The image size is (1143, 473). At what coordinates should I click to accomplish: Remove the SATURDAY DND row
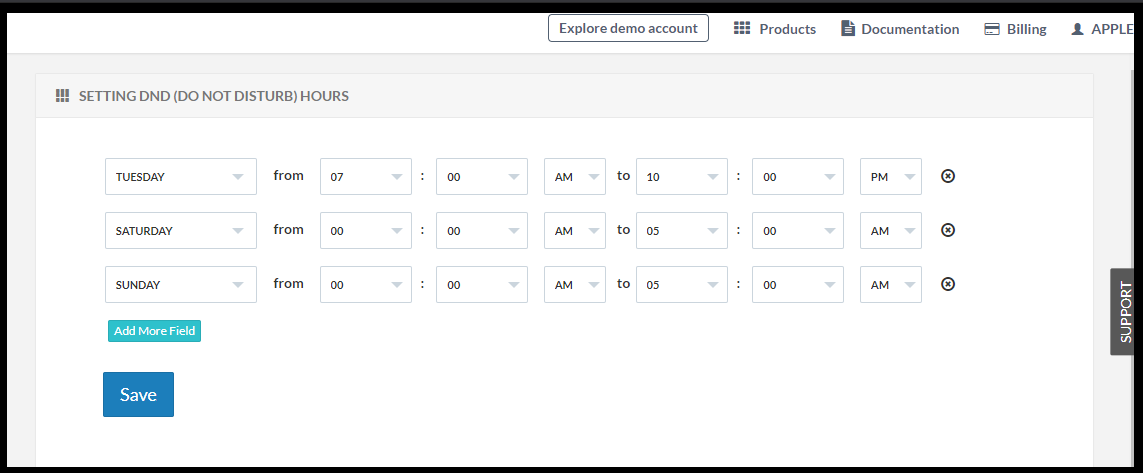point(948,230)
